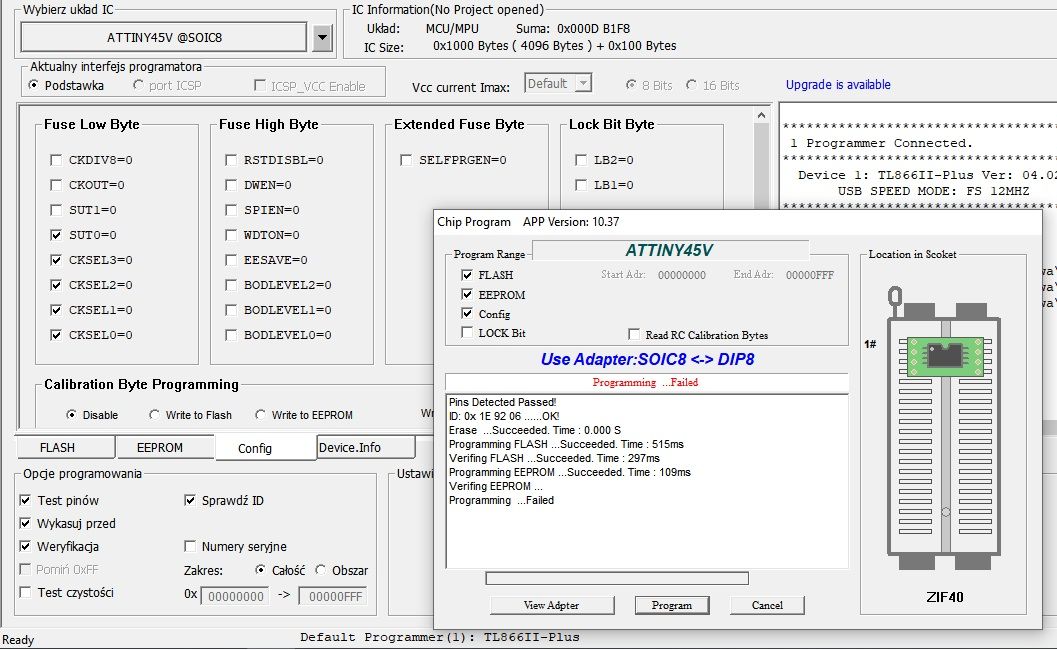Toggle the BODLEVEL1=0 checkbox

[231, 309]
